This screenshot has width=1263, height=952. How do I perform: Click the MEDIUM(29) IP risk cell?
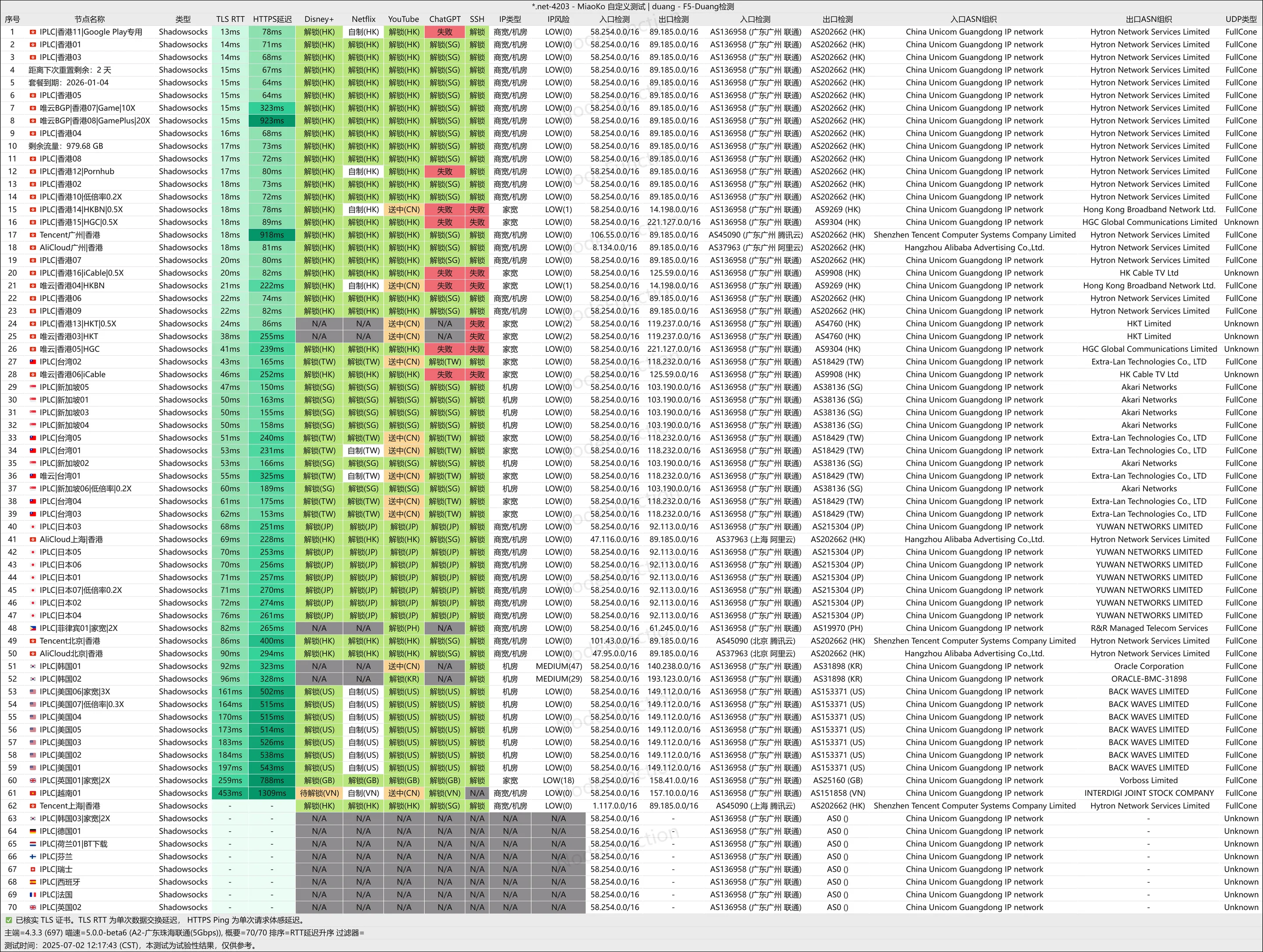coord(558,679)
